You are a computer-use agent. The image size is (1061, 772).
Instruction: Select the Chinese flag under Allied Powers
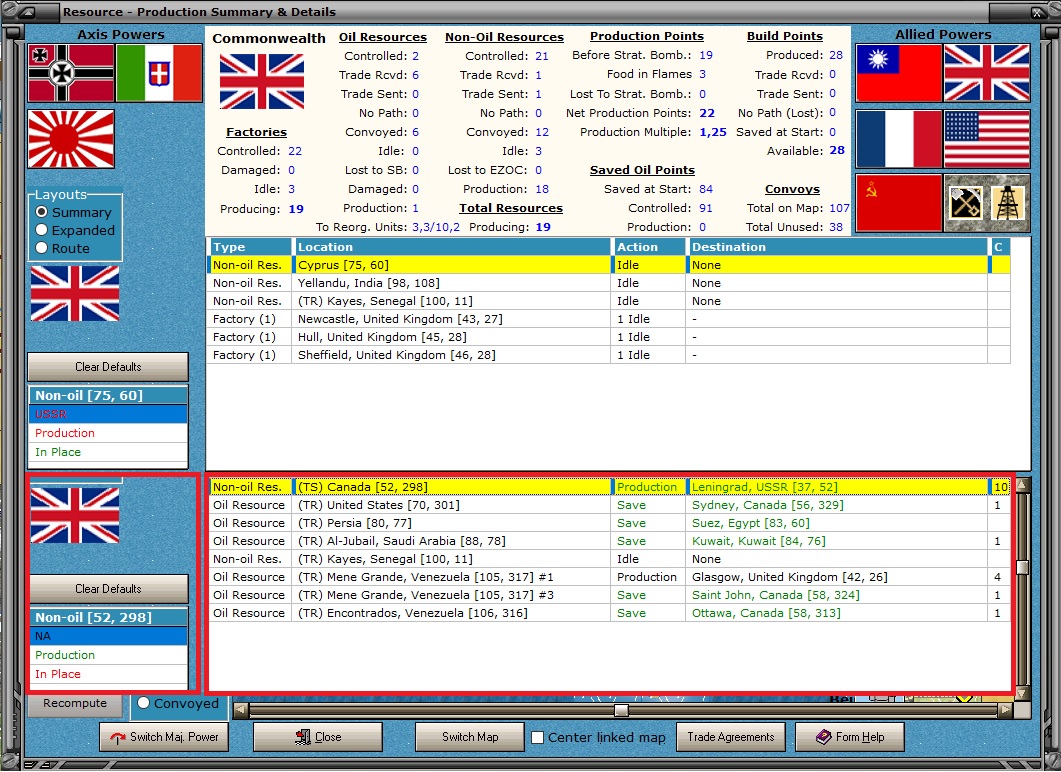(x=899, y=73)
